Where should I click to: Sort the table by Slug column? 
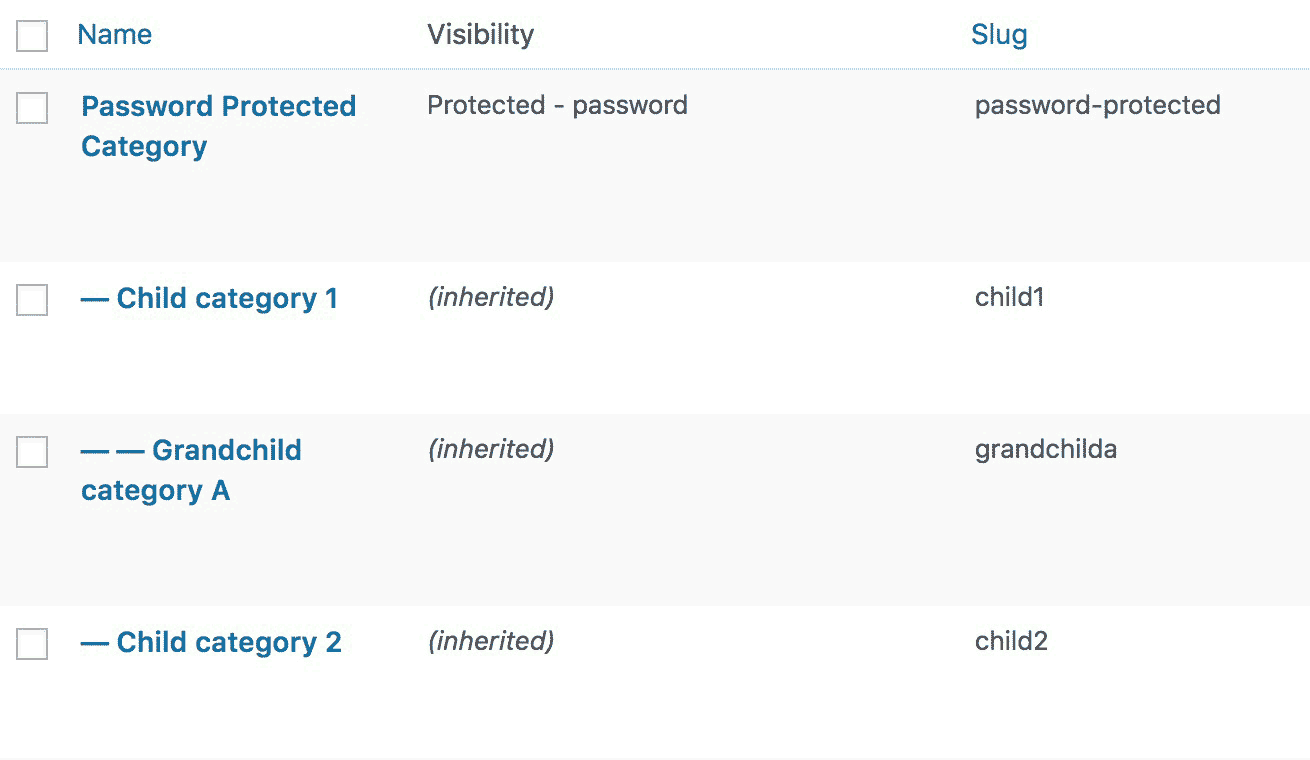coord(999,34)
